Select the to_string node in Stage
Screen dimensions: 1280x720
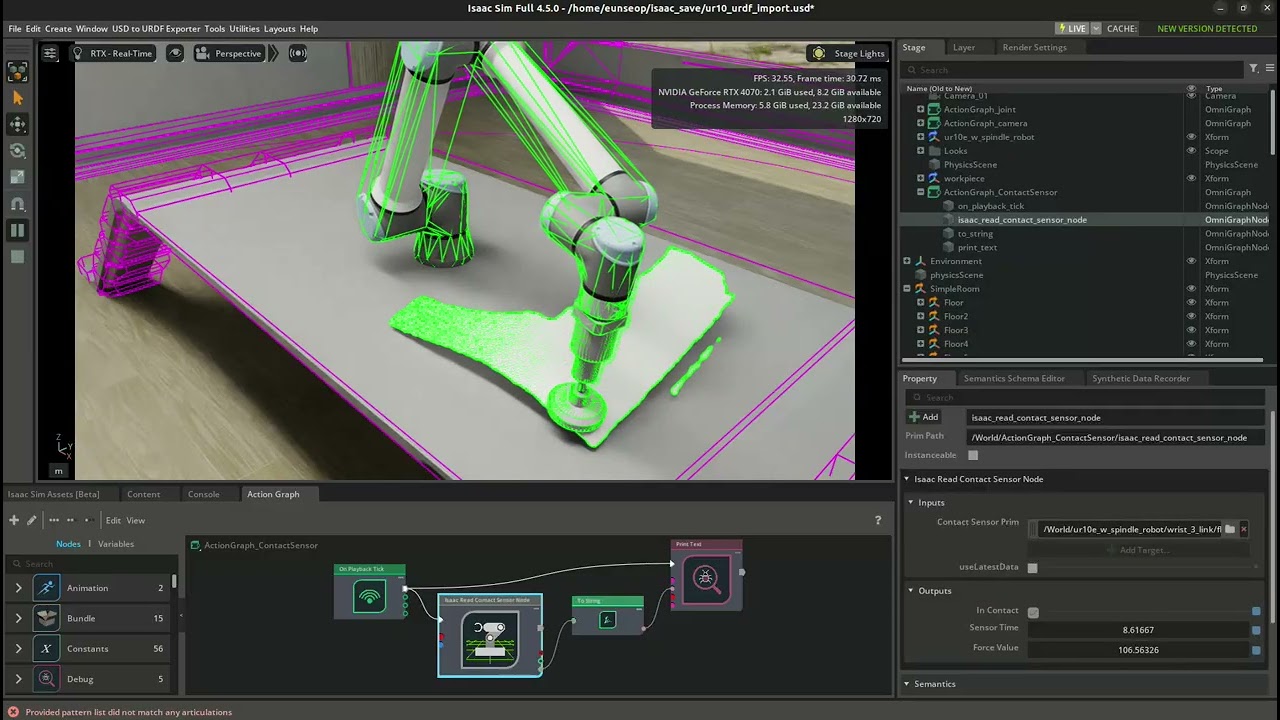pos(975,233)
